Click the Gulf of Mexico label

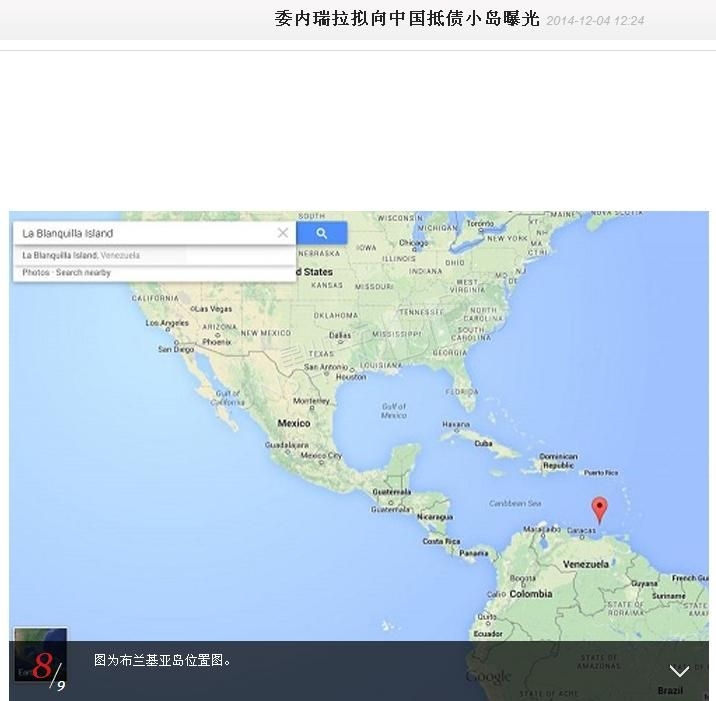394,411
